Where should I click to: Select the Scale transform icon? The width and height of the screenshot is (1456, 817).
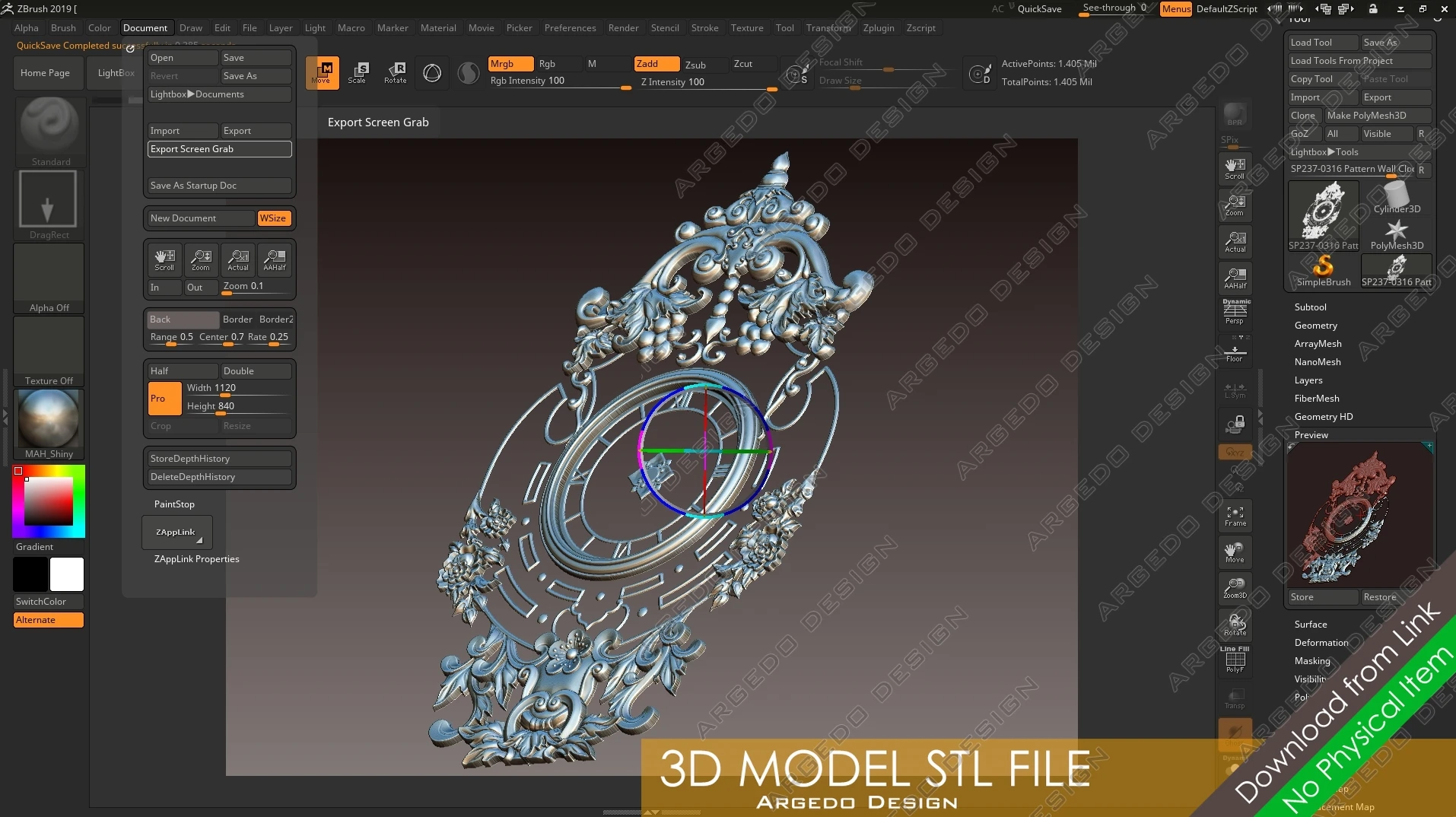tap(358, 73)
